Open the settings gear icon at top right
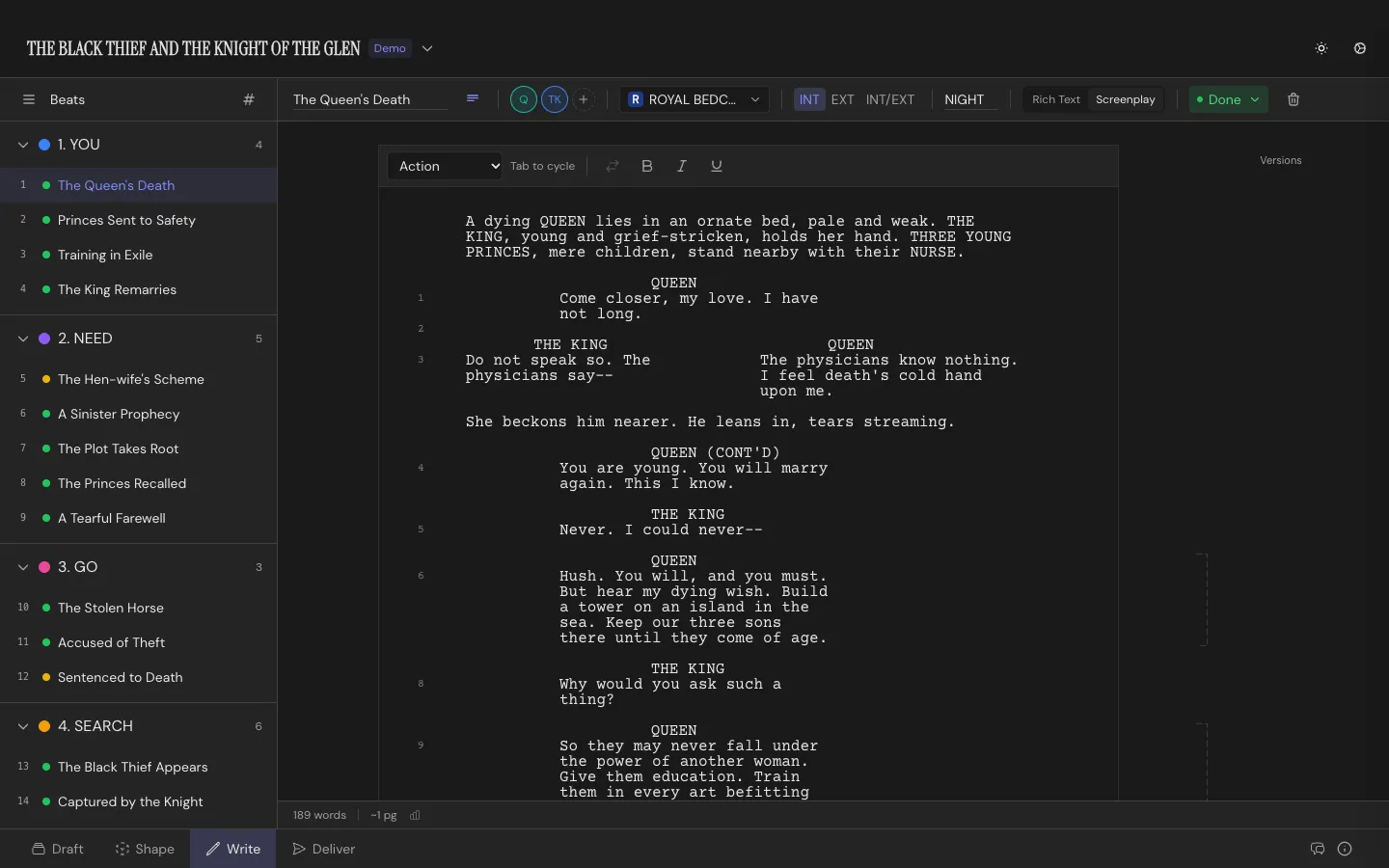 1360,48
